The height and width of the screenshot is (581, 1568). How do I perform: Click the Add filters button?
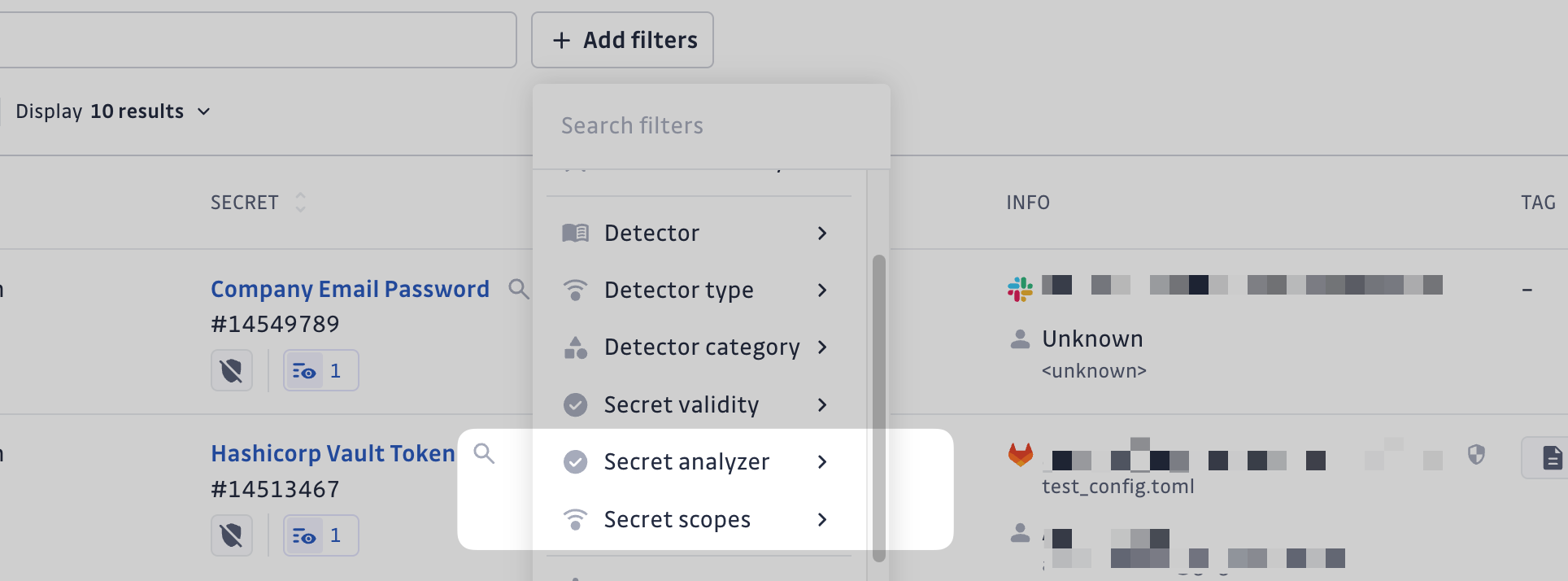click(x=622, y=39)
